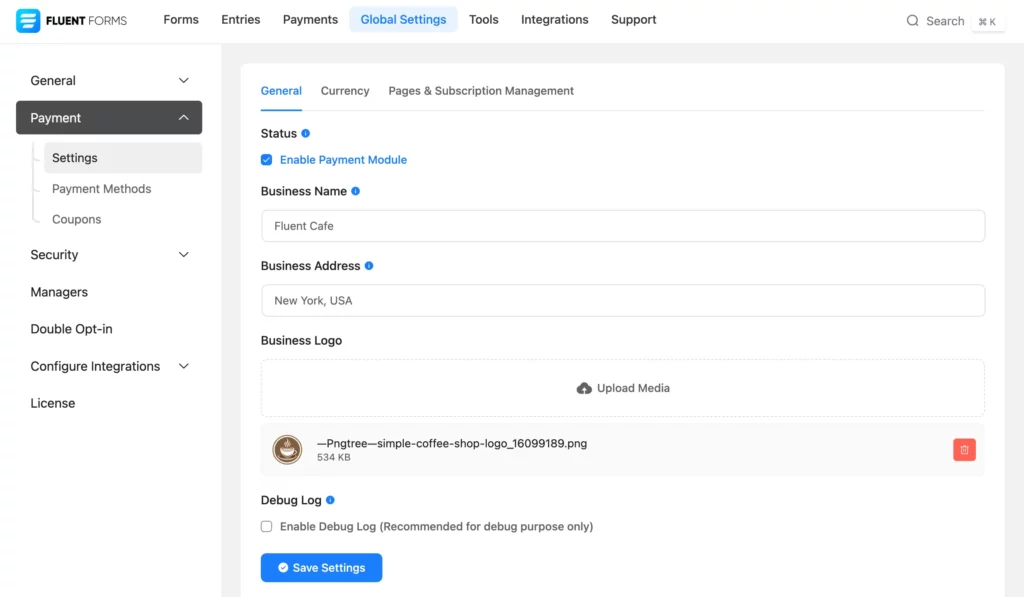Click the Business Address info icon
This screenshot has height=597, width=1024.
pyautogui.click(x=369, y=266)
